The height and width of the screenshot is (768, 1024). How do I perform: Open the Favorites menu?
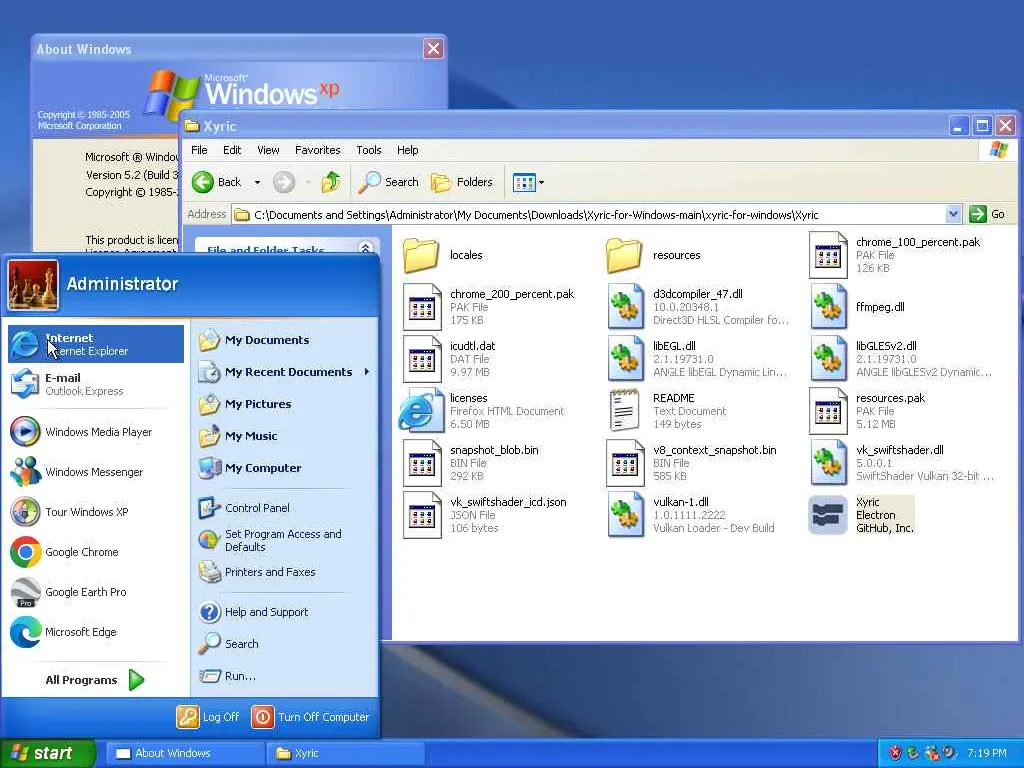pos(317,150)
